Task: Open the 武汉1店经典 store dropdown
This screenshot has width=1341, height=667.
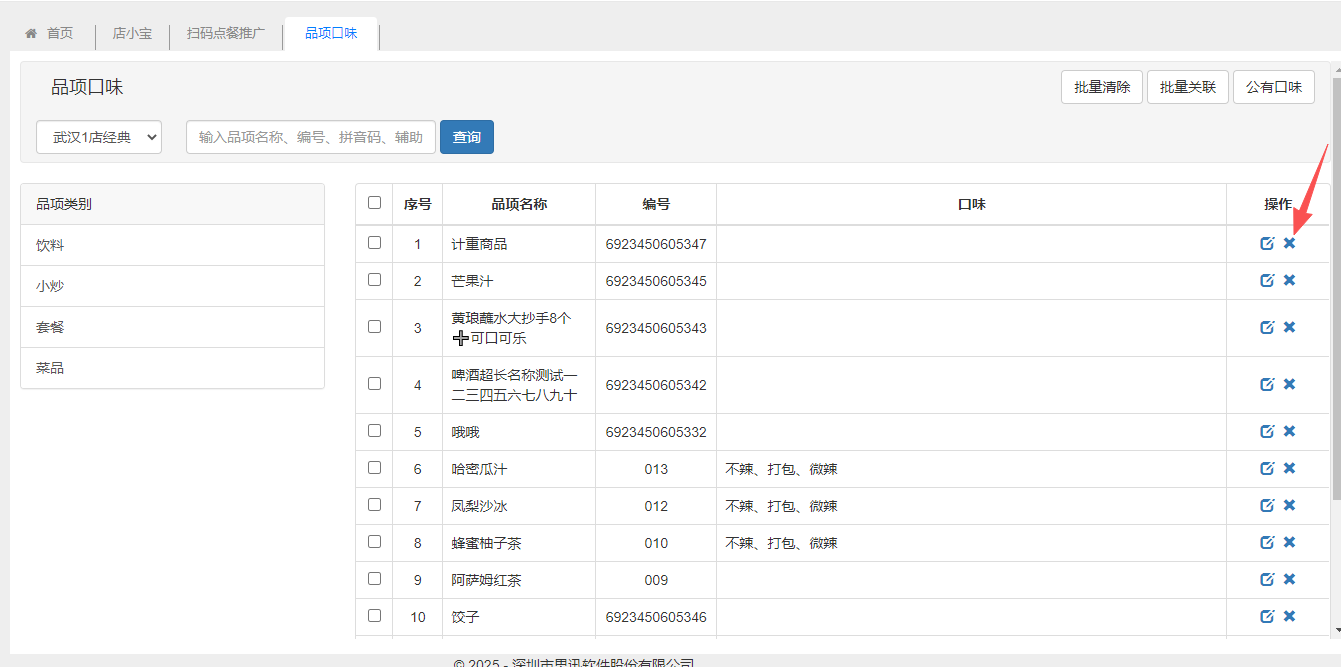Action: click(99, 137)
